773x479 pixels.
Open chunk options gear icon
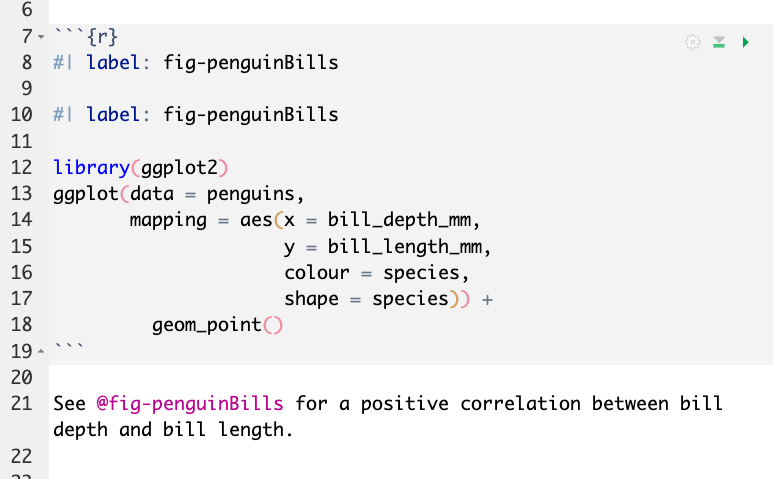tap(692, 42)
